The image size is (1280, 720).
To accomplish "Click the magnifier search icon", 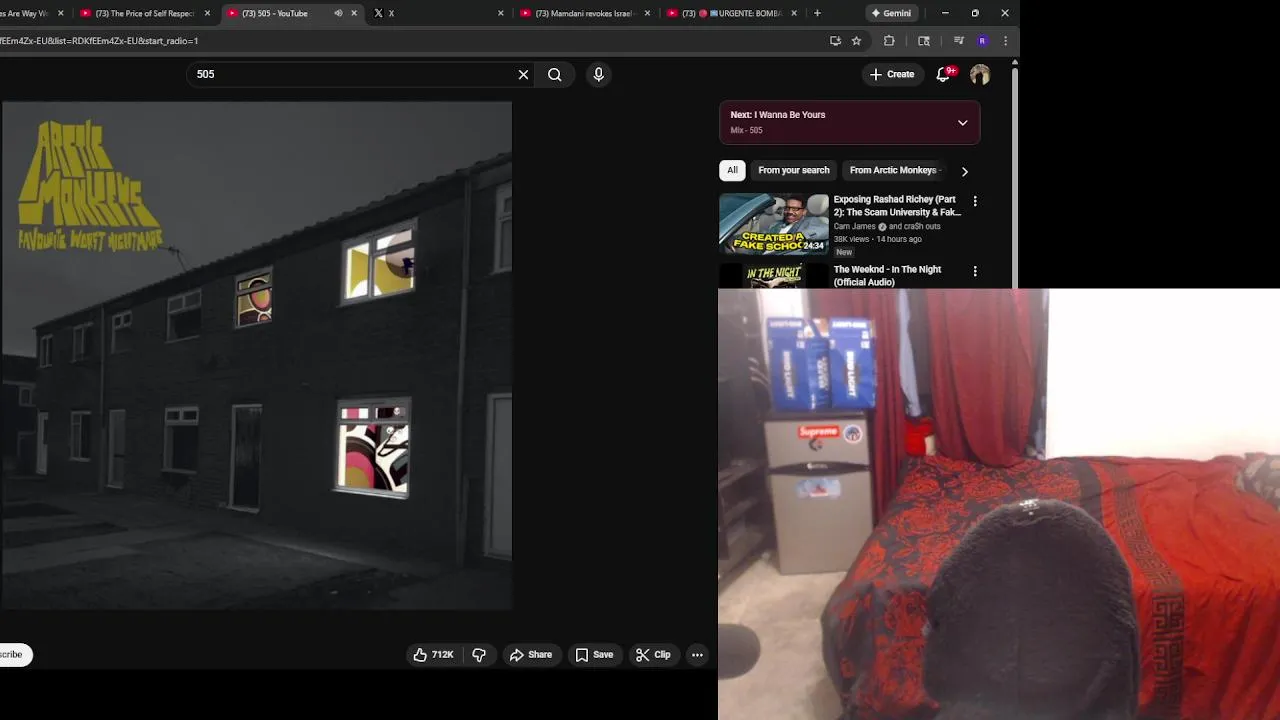I will coord(555,74).
